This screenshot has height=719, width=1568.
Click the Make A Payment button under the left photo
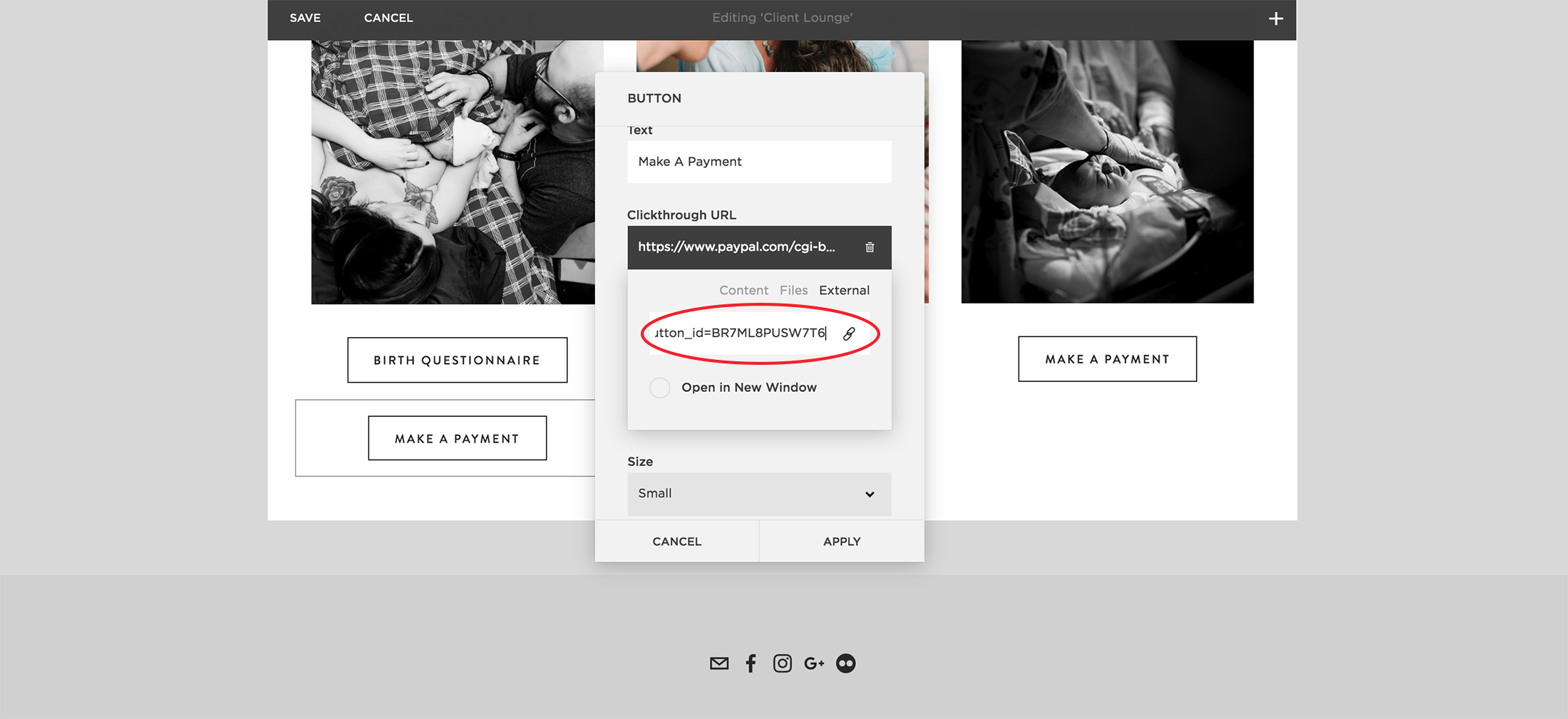click(458, 438)
